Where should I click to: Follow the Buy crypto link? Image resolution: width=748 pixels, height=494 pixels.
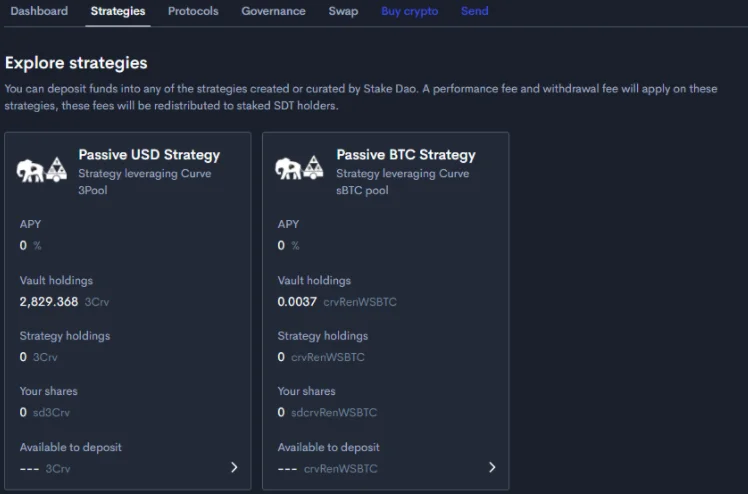[x=409, y=11]
